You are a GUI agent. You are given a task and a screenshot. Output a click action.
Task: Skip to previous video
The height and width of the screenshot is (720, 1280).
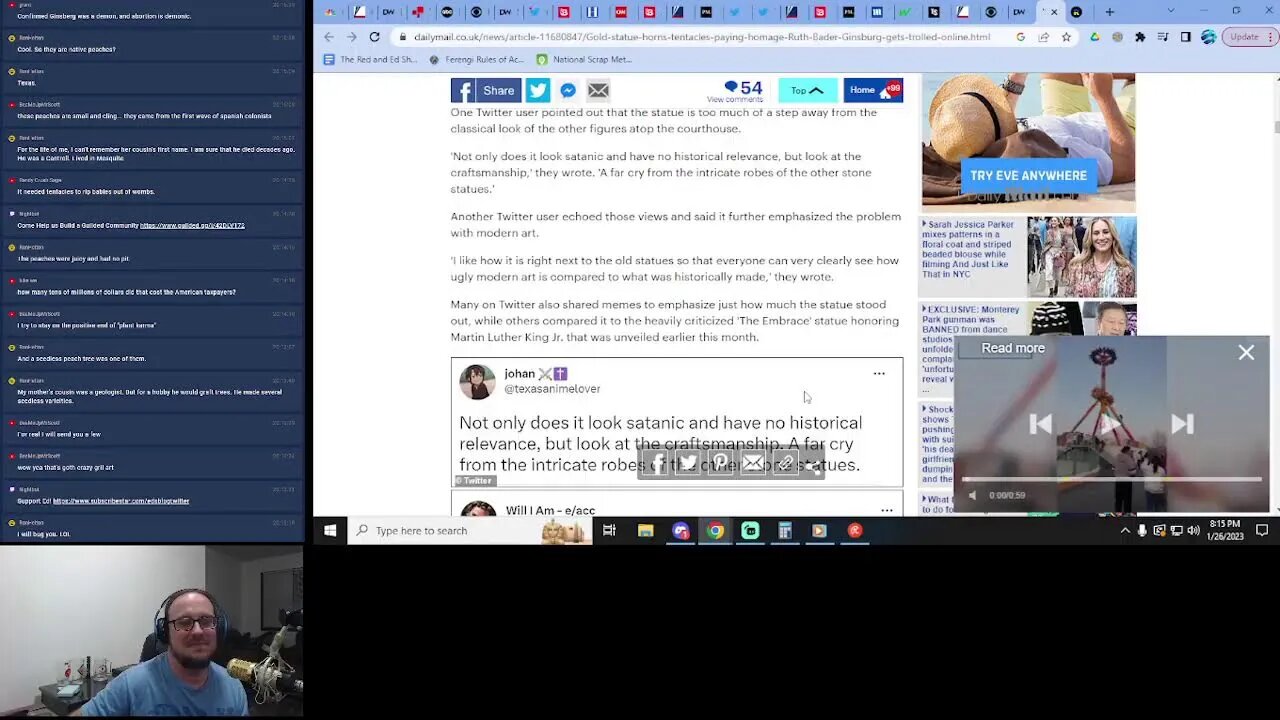tap(1040, 424)
